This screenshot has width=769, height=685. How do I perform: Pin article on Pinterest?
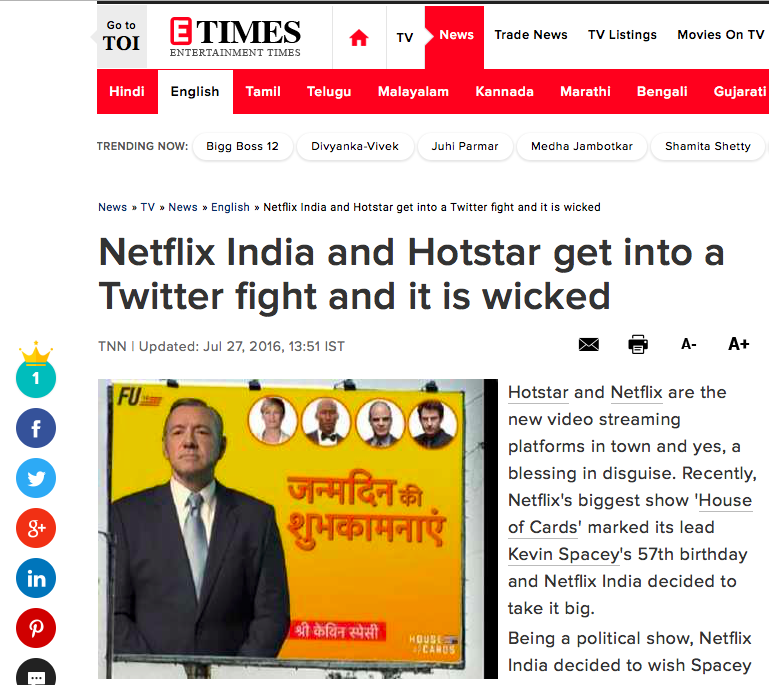pyautogui.click(x=36, y=628)
